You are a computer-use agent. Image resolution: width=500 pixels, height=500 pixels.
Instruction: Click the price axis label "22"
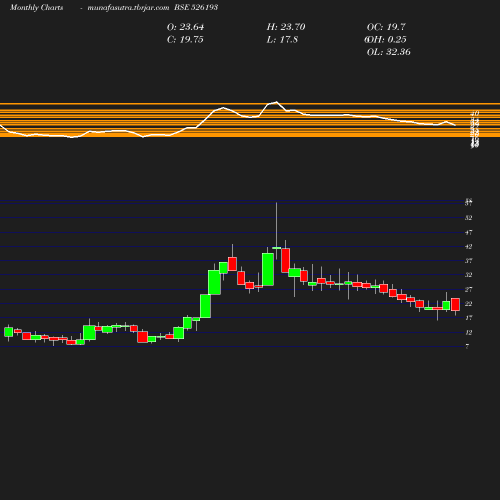pos(469,304)
